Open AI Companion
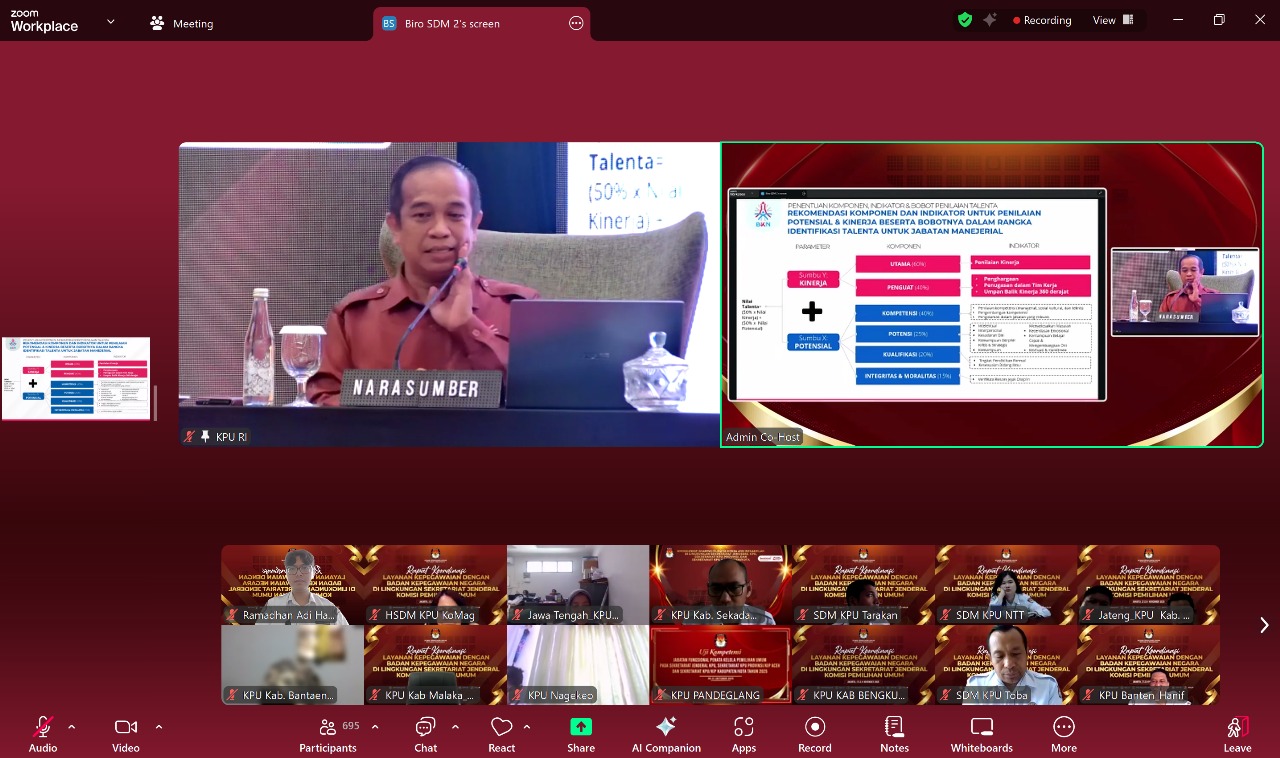The image size is (1280, 758). click(x=666, y=734)
